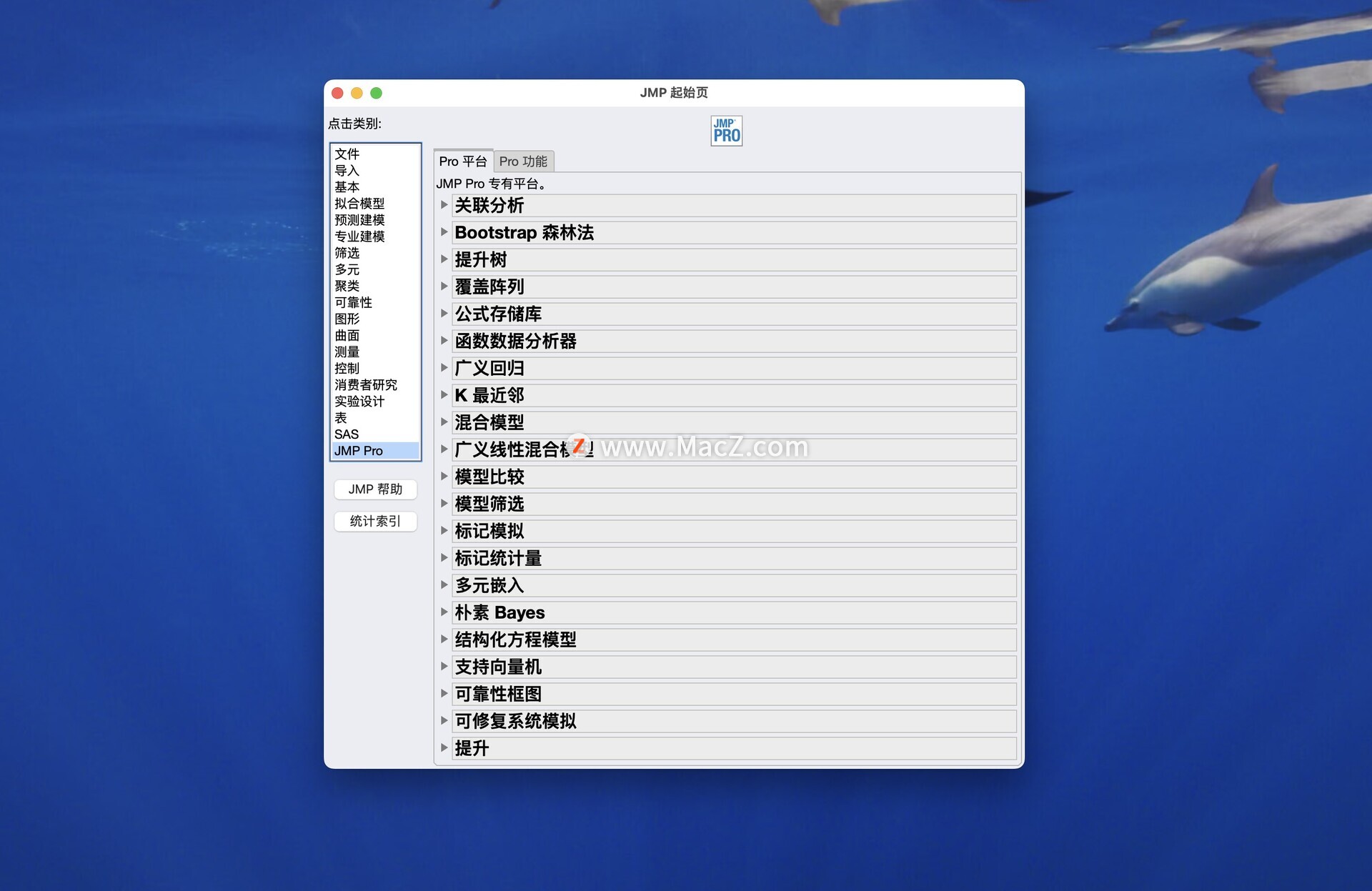
Task: Expand the 结构化方程模型 section
Action: tap(444, 639)
